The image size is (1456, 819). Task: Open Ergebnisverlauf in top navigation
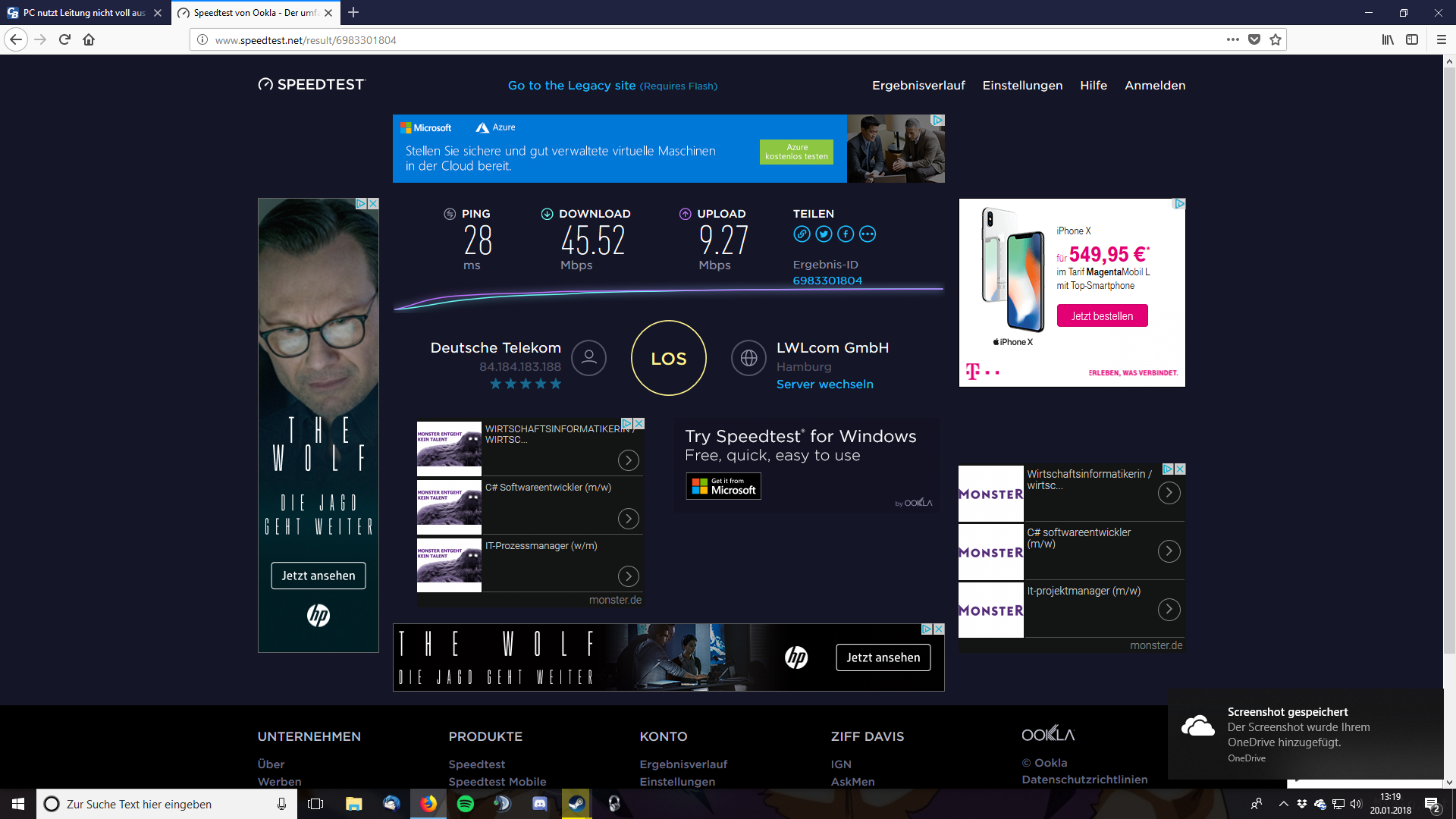pos(918,86)
